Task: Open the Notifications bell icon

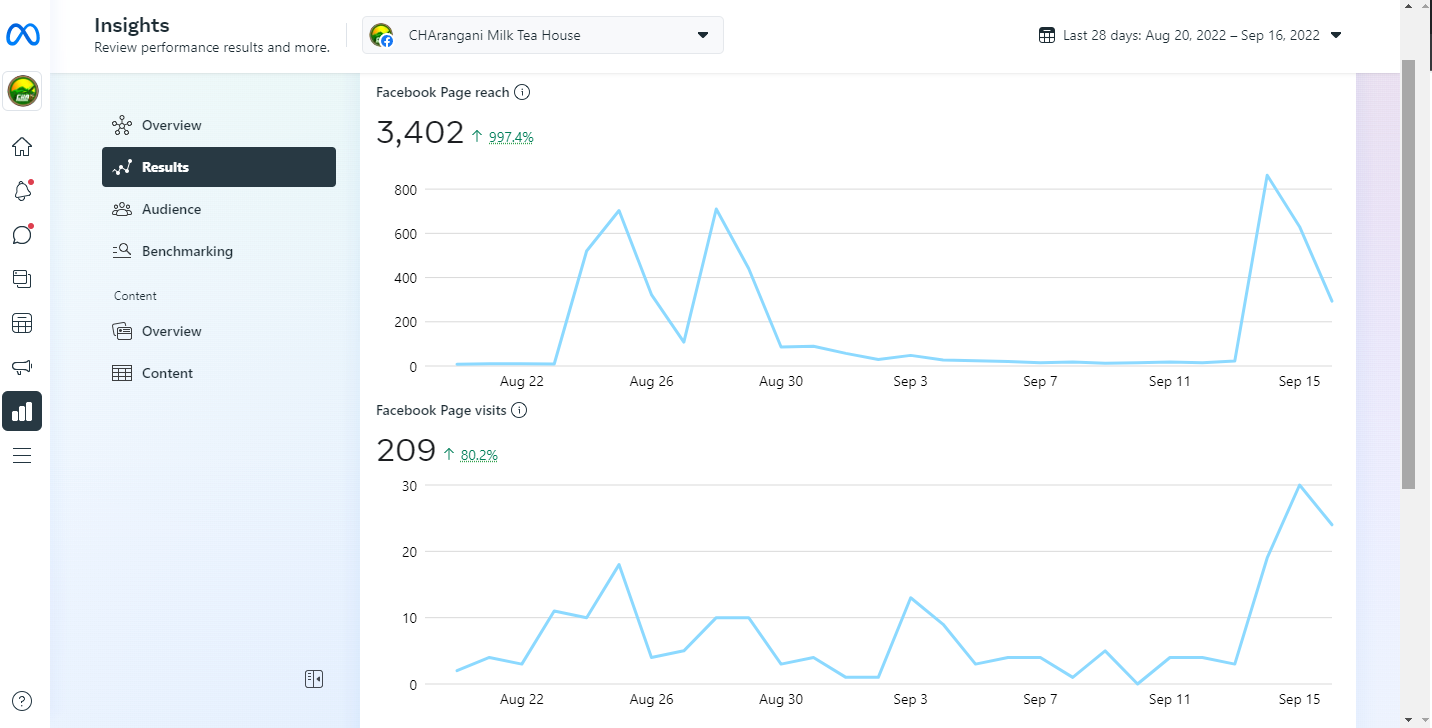Action: [22, 191]
